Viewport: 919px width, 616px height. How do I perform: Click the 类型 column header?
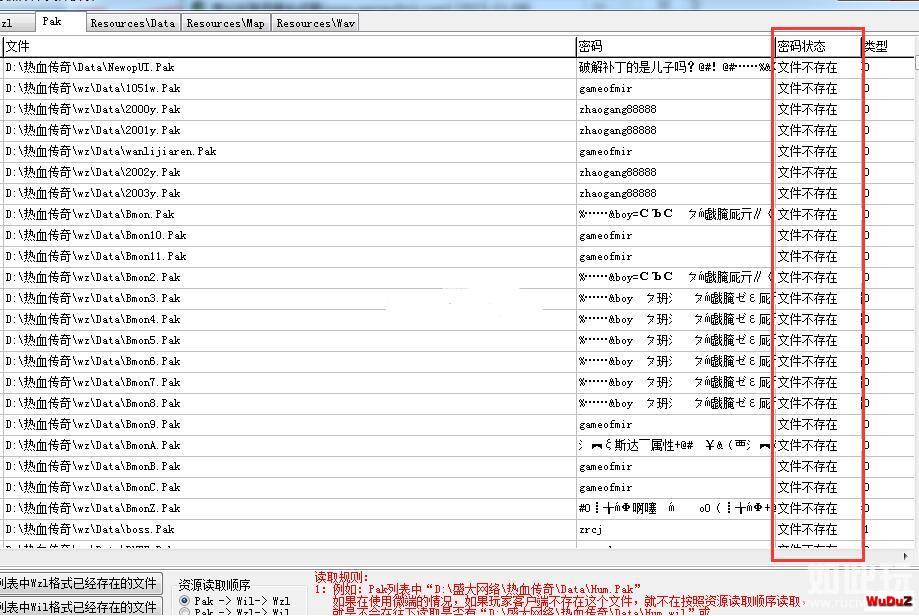(x=888, y=46)
